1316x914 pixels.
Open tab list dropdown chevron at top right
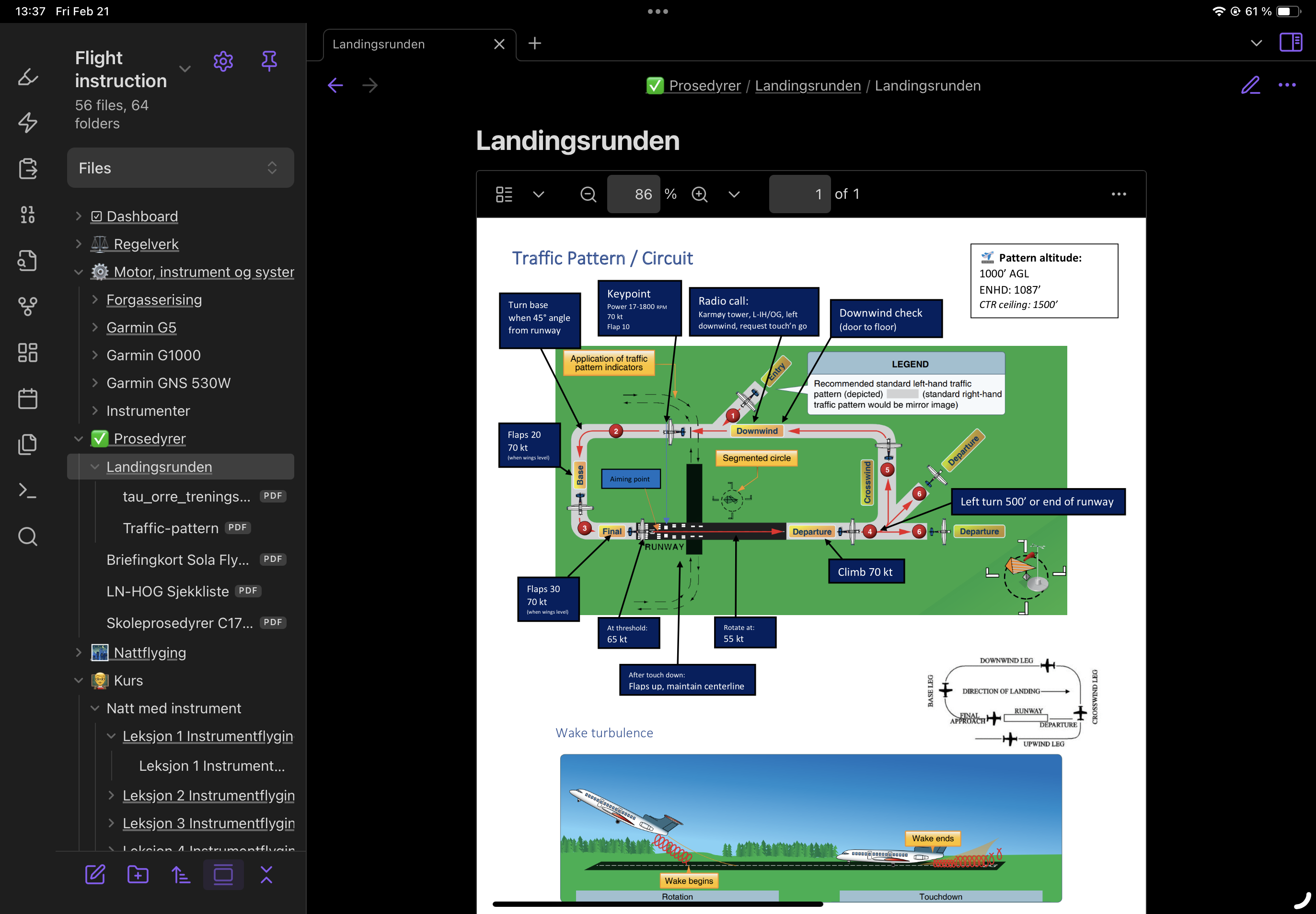point(1256,43)
